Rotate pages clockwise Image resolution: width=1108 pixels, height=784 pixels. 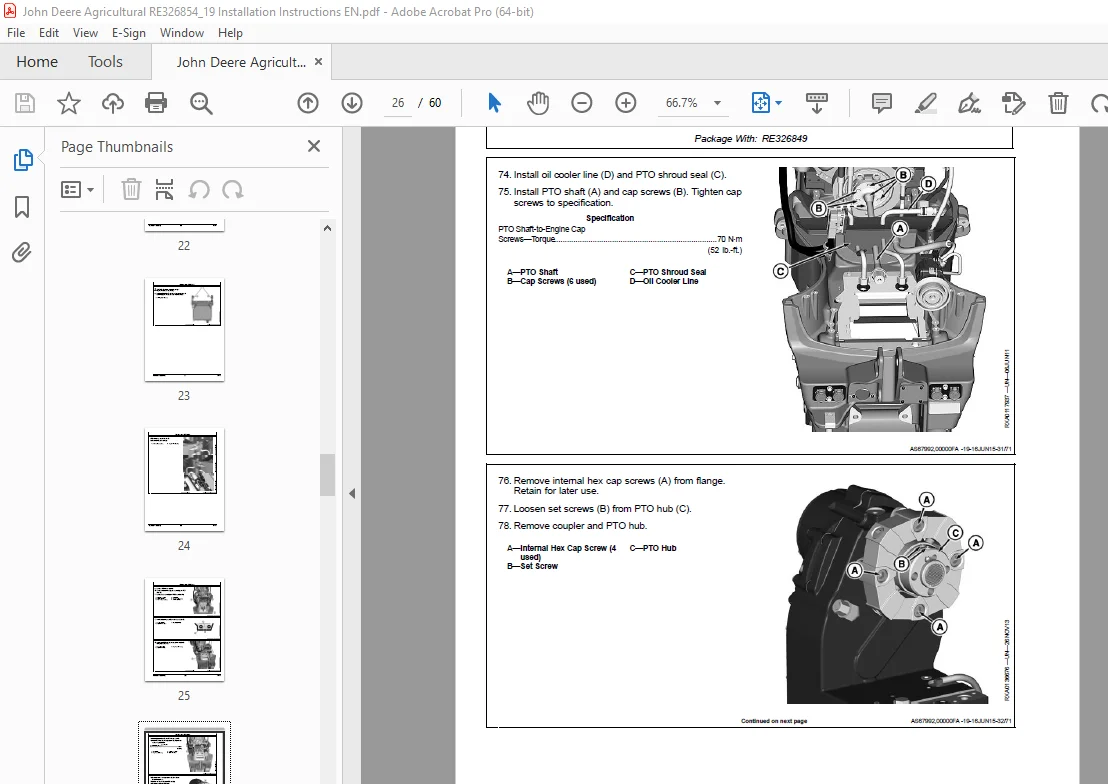(232, 189)
